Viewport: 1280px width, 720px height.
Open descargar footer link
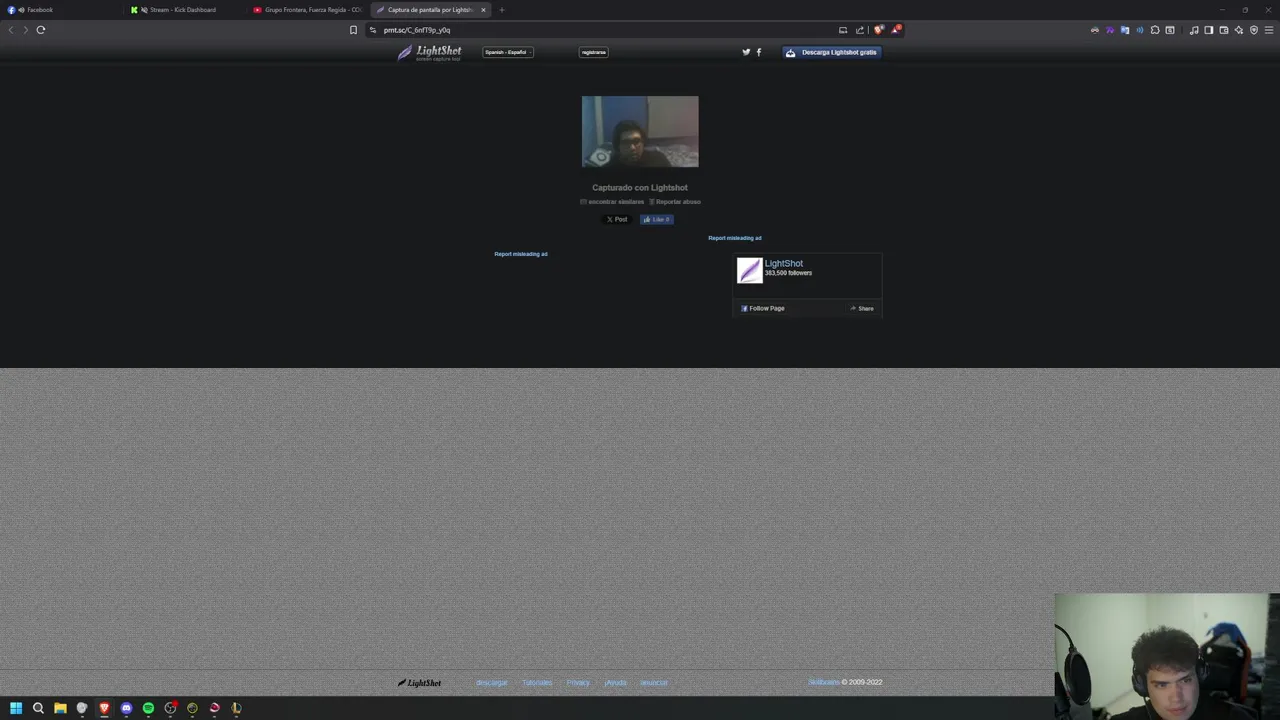coord(492,683)
